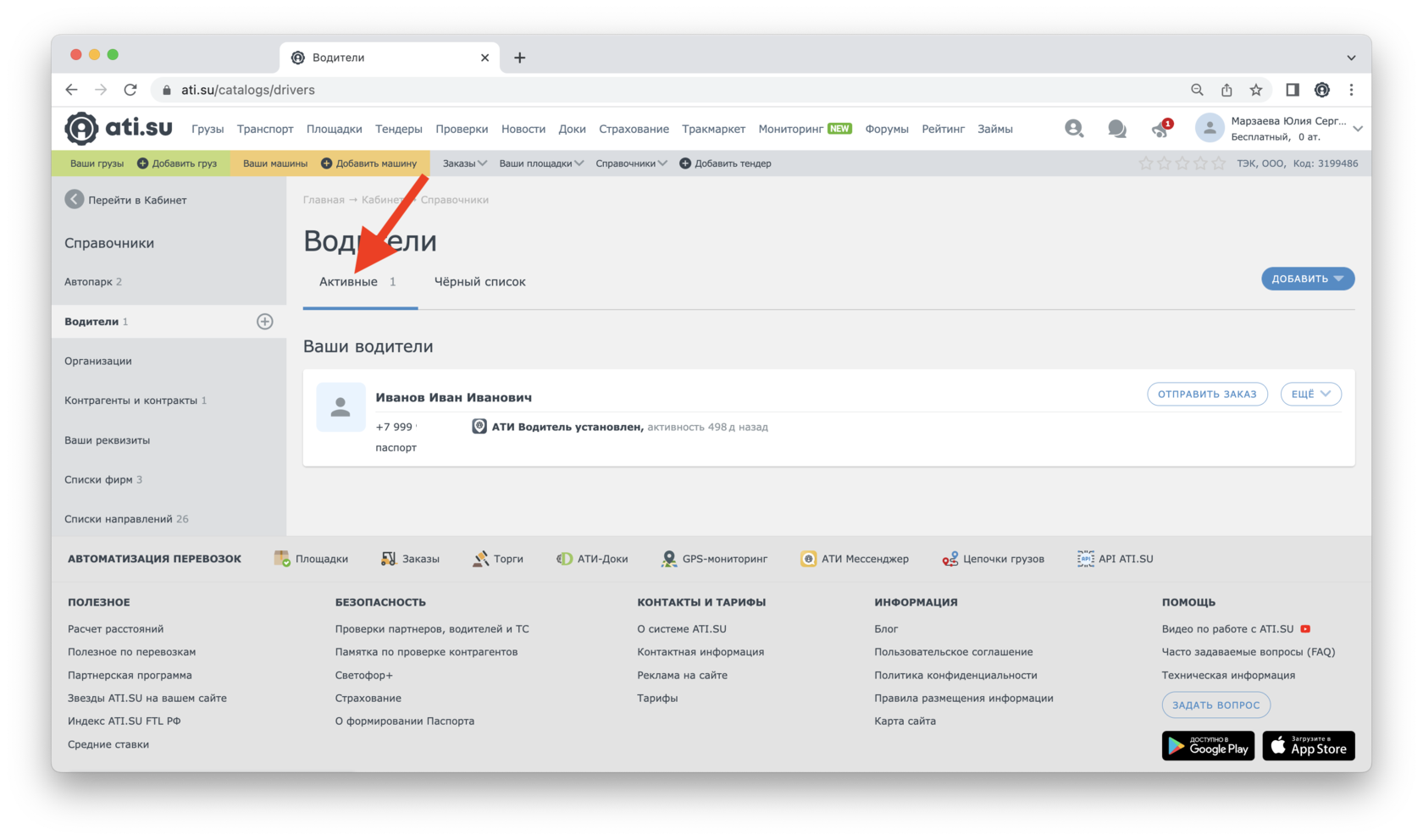Screen dimensions: 1423x840
Task: Expand the Ваши площадки dropdown
Action: click(x=541, y=163)
